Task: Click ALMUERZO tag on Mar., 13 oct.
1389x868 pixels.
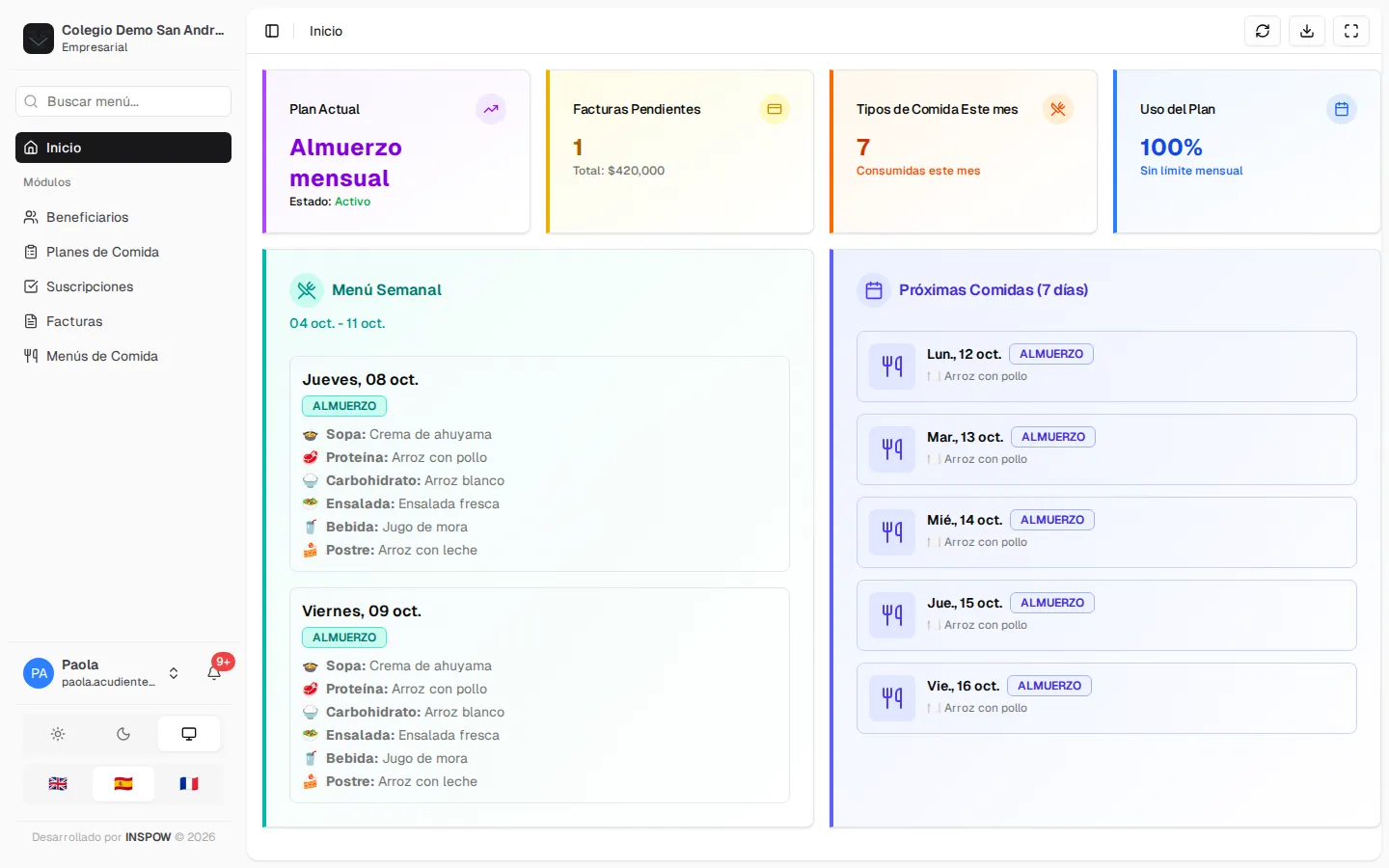Action: (1053, 437)
